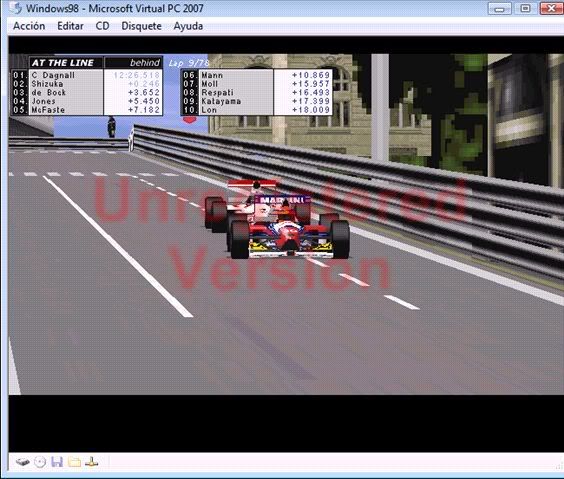The height and width of the screenshot is (479, 564).
Task: Maximize the Virtual PC window
Action: point(525,8)
